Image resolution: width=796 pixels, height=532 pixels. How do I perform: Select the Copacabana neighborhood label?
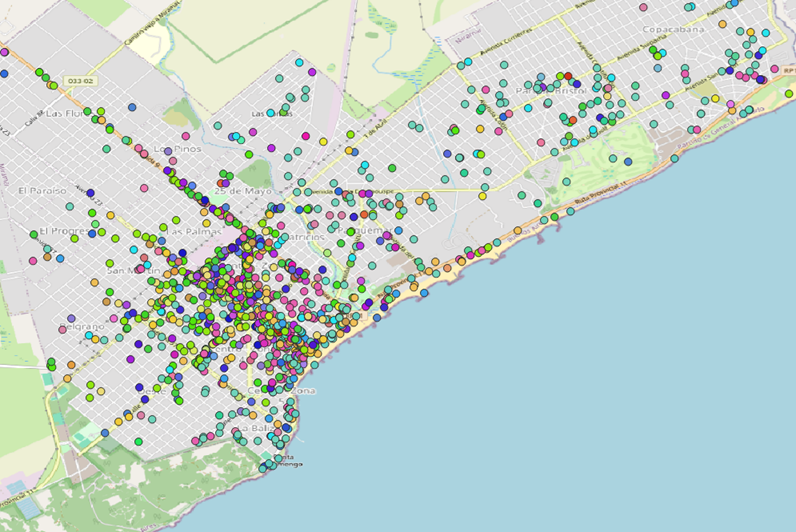673,29
